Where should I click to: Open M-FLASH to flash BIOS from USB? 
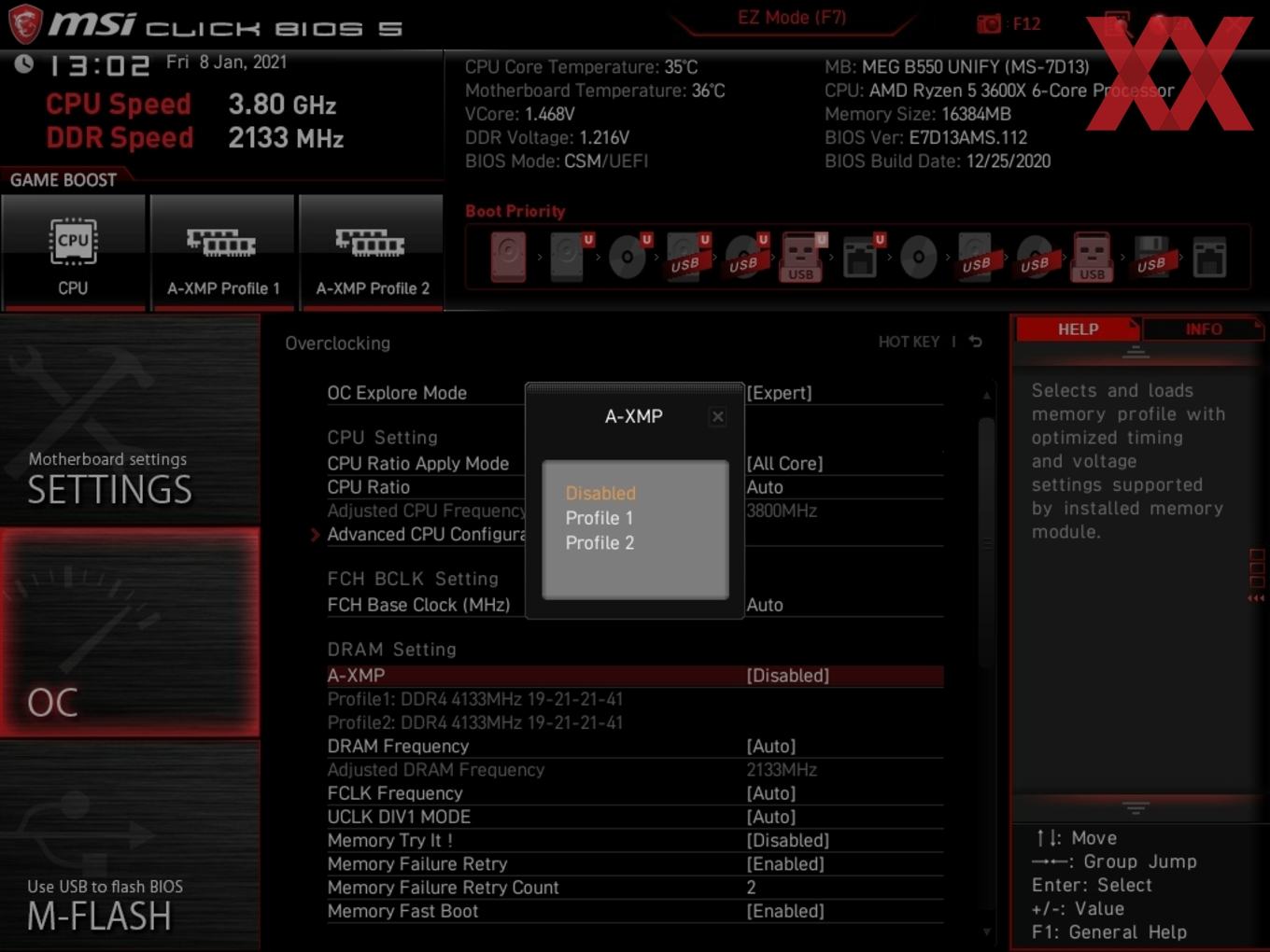tap(130, 846)
